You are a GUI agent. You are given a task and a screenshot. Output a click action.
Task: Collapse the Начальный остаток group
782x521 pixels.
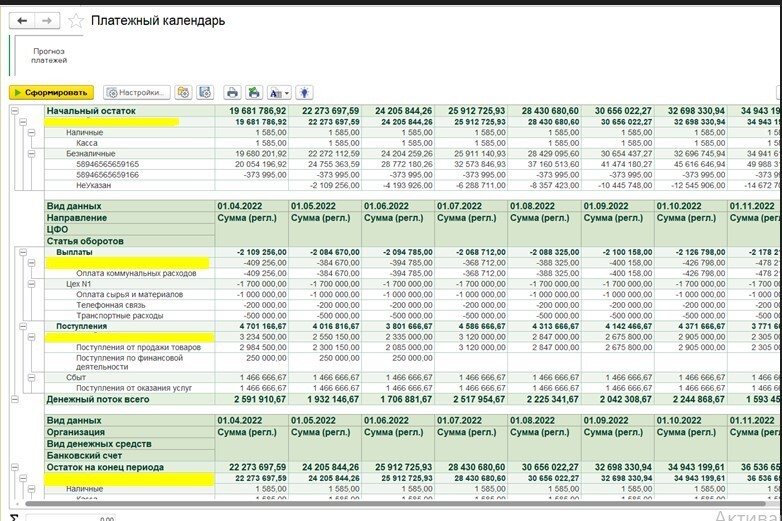17,111
